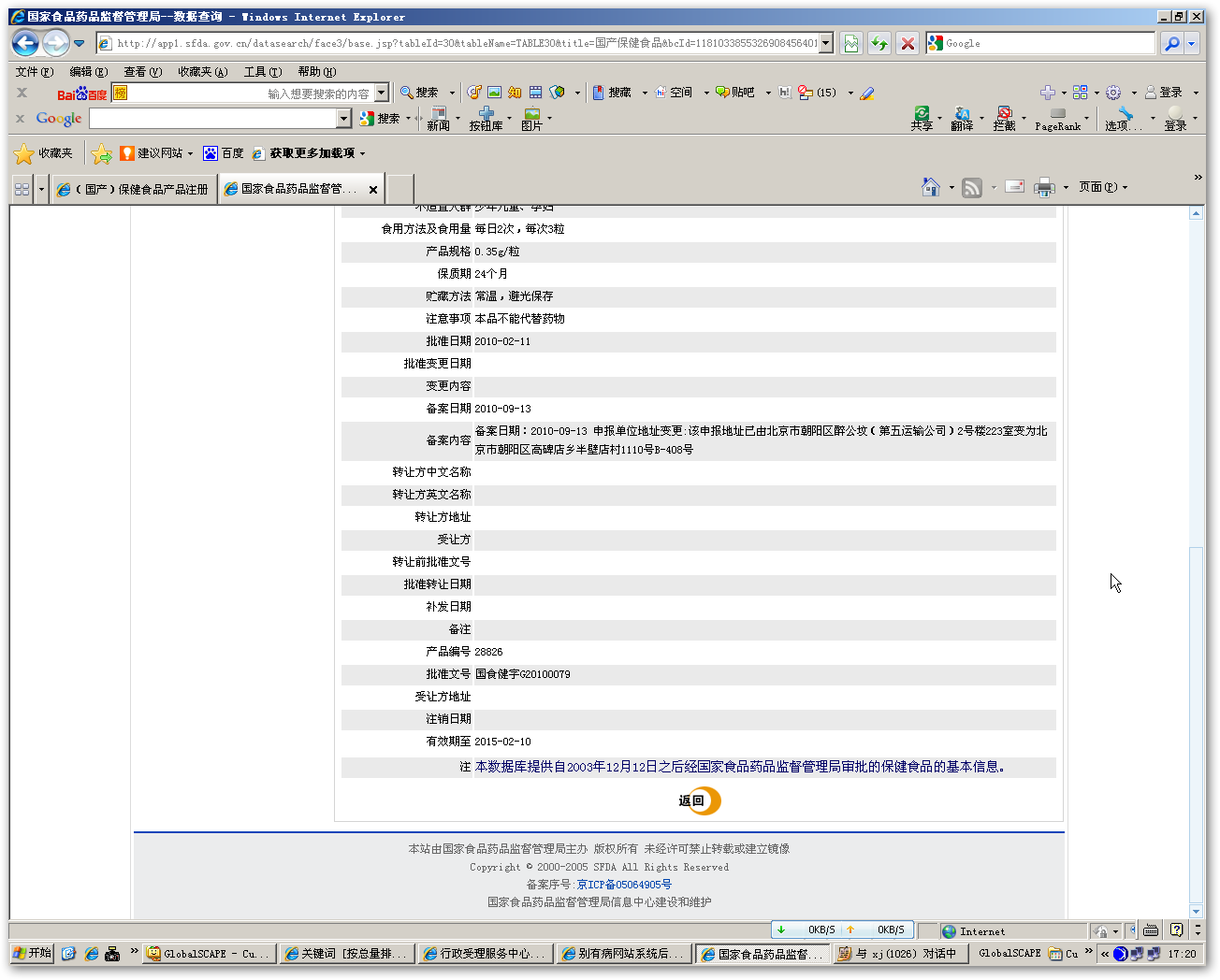Viewport: 1220px width, 980px height.
Task: Click the 返回 back button on page
Action: click(699, 800)
